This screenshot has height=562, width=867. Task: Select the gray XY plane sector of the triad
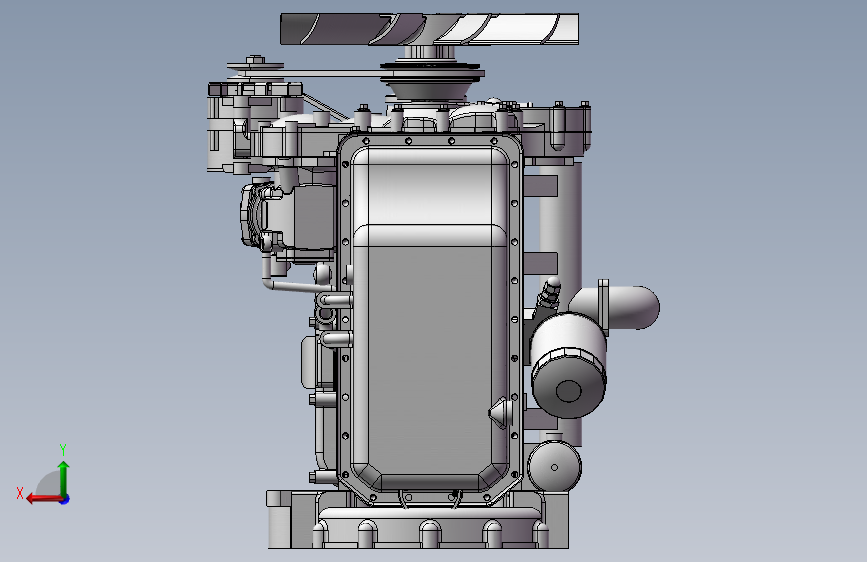(48, 483)
